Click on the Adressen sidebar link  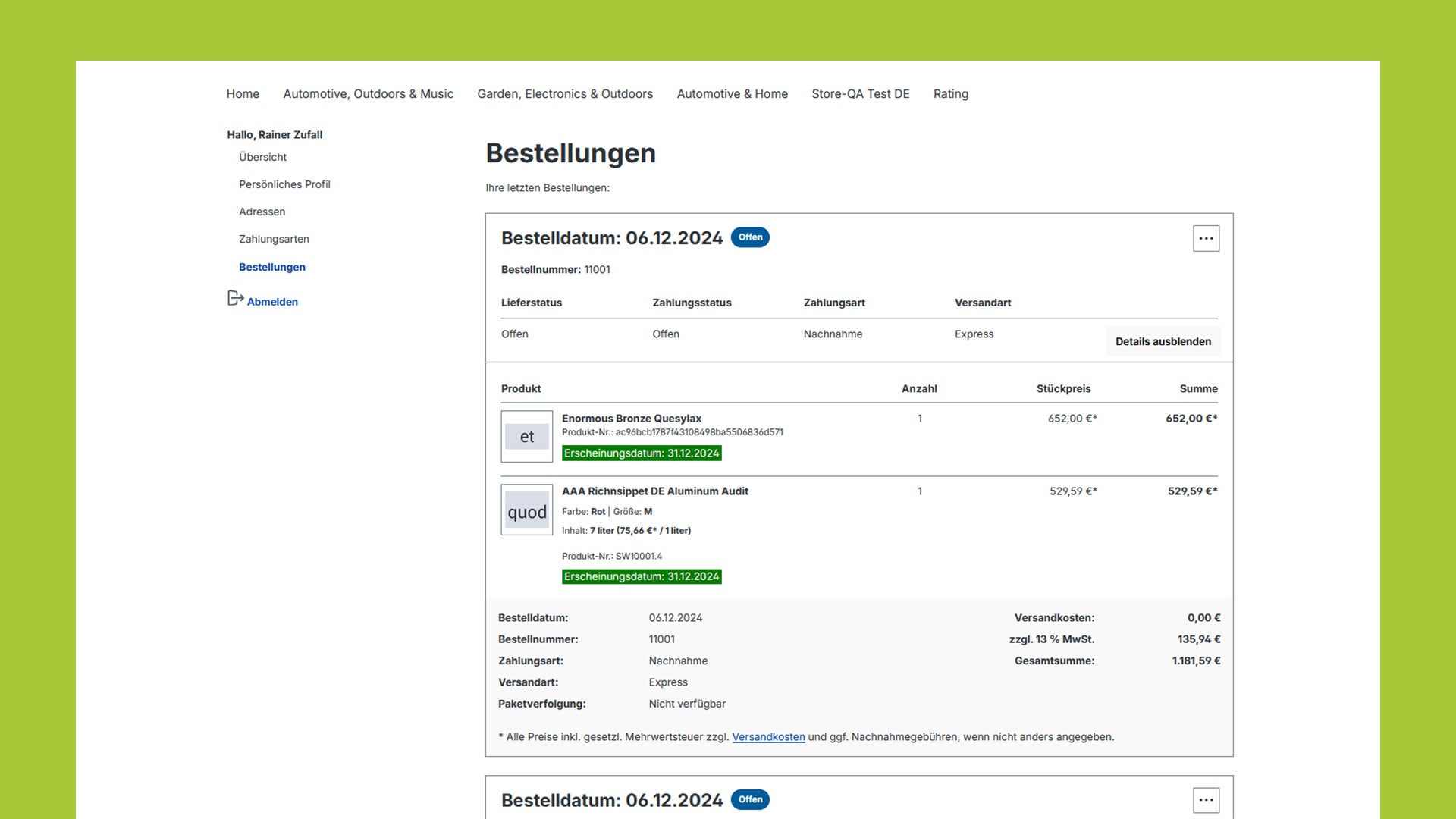pyautogui.click(x=261, y=212)
